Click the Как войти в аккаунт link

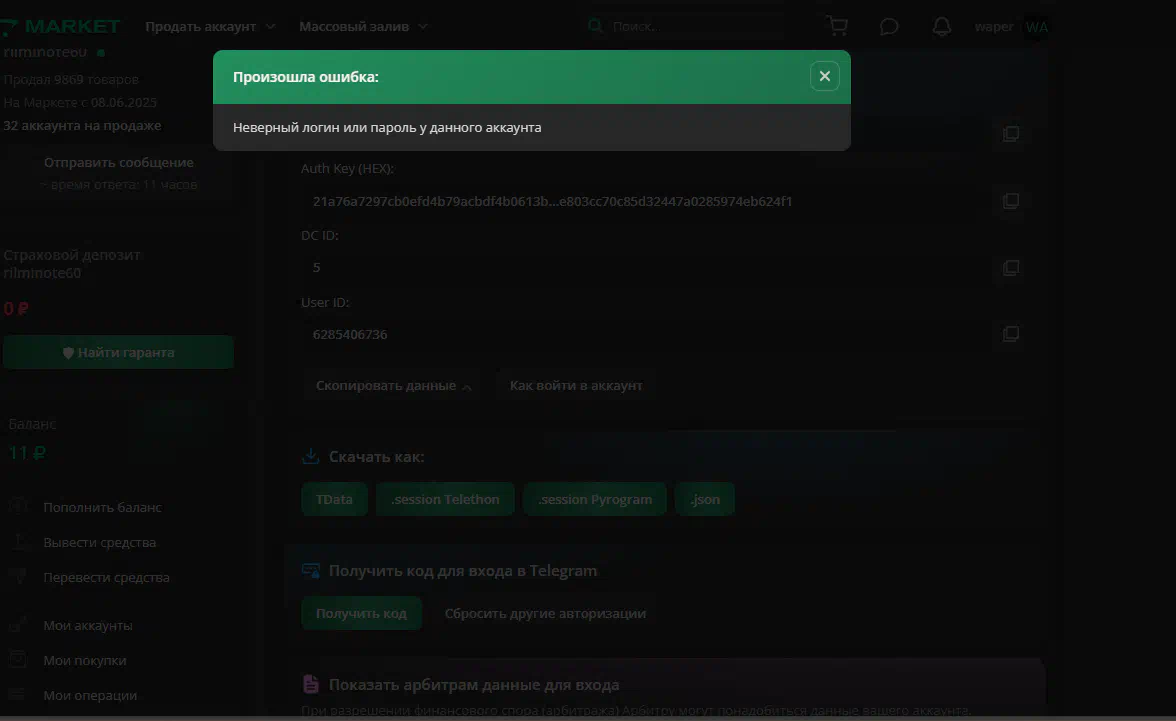click(576, 386)
